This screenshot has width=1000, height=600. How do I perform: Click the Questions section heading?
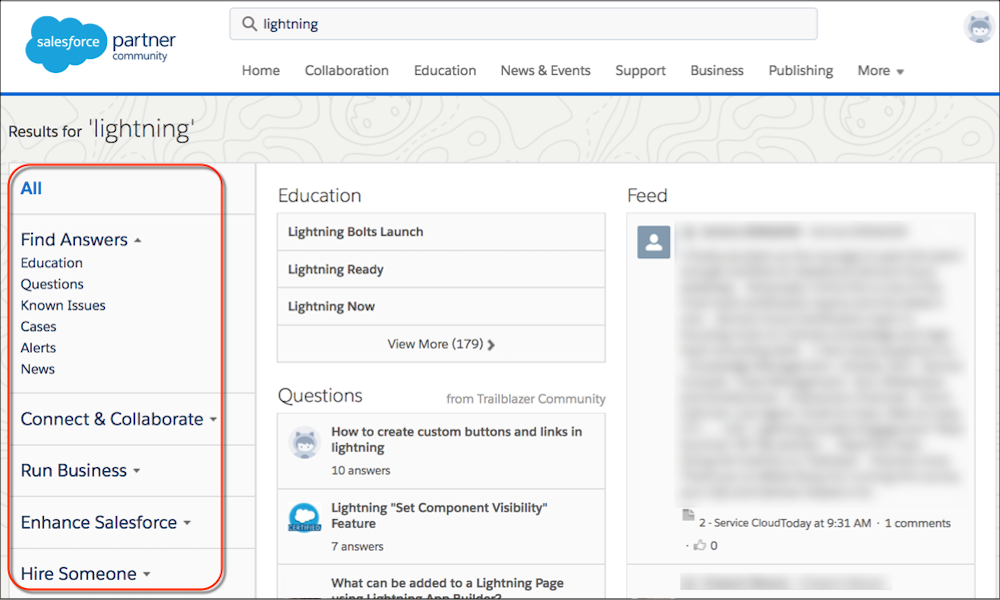point(320,396)
